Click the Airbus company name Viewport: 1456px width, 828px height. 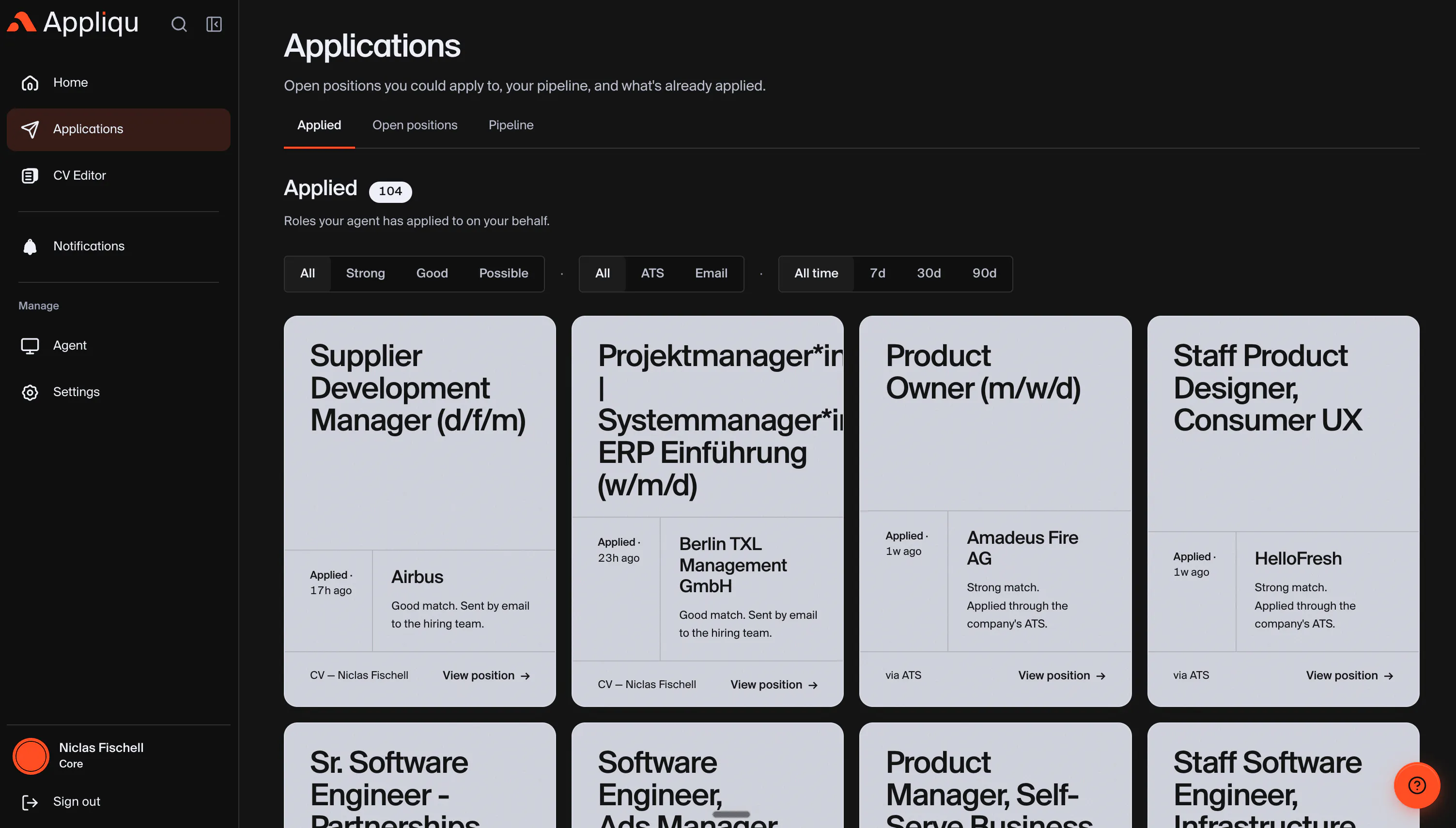(417, 577)
